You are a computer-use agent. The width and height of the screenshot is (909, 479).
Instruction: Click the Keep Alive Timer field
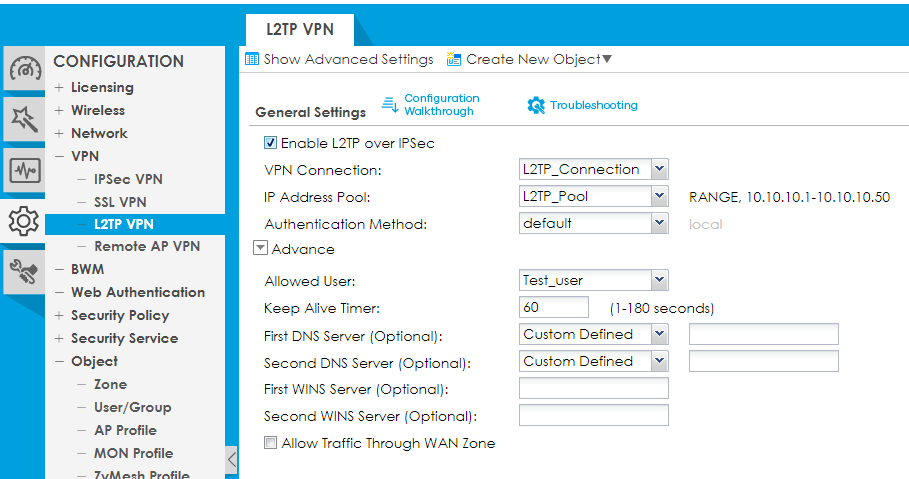click(560, 308)
